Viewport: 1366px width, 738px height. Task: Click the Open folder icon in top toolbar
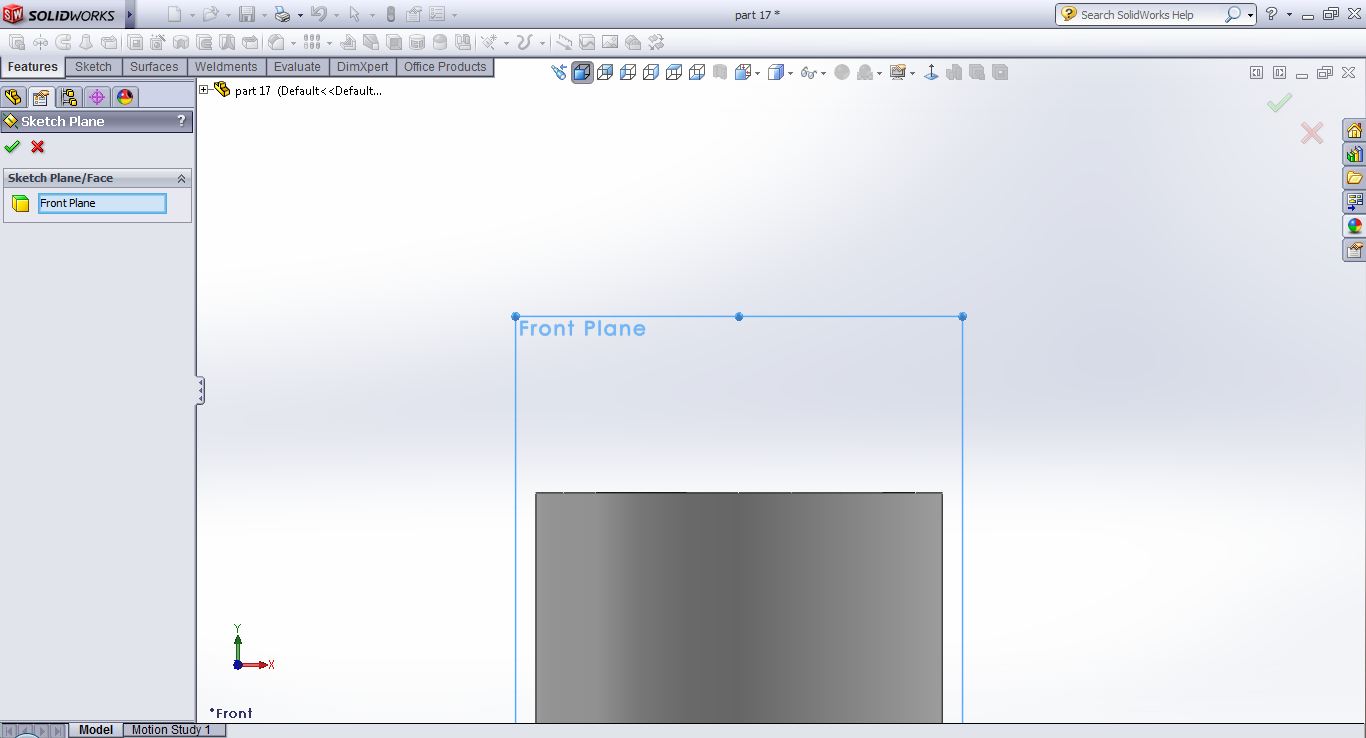tap(210, 14)
